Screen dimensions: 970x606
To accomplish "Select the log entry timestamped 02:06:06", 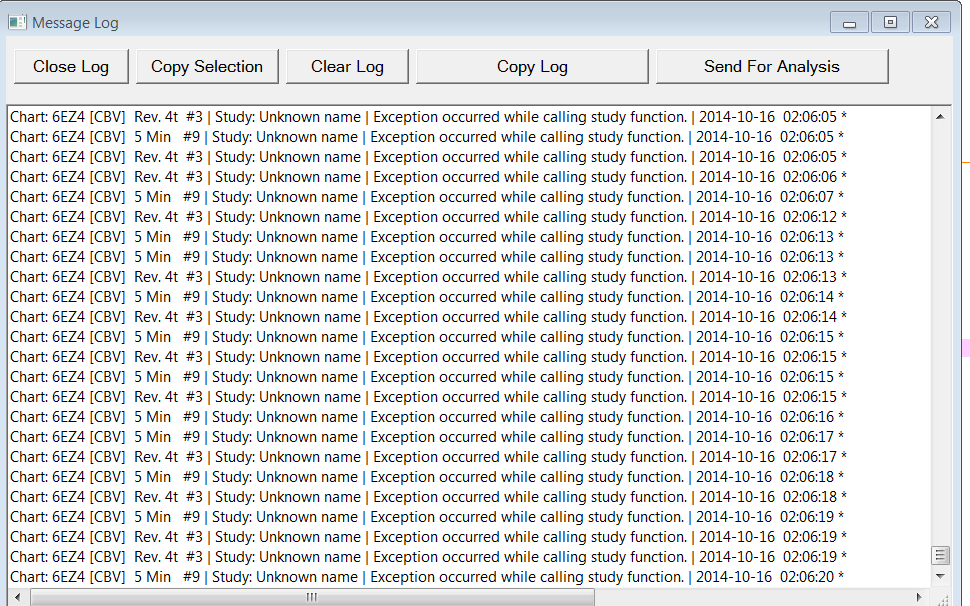I will (x=400, y=177).
